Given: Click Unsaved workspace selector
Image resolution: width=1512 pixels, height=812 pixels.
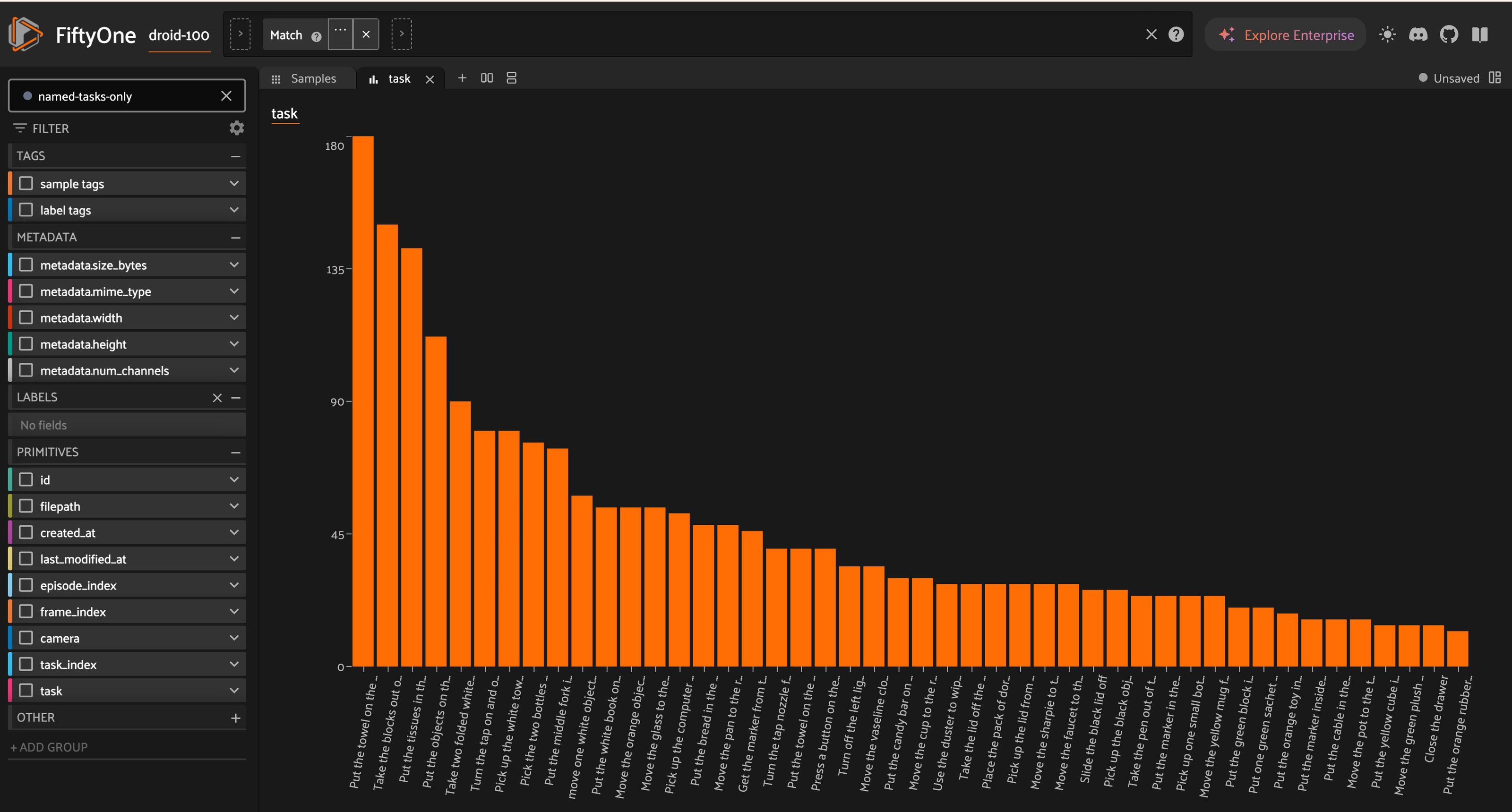Looking at the screenshot, I should coord(1449,78).
